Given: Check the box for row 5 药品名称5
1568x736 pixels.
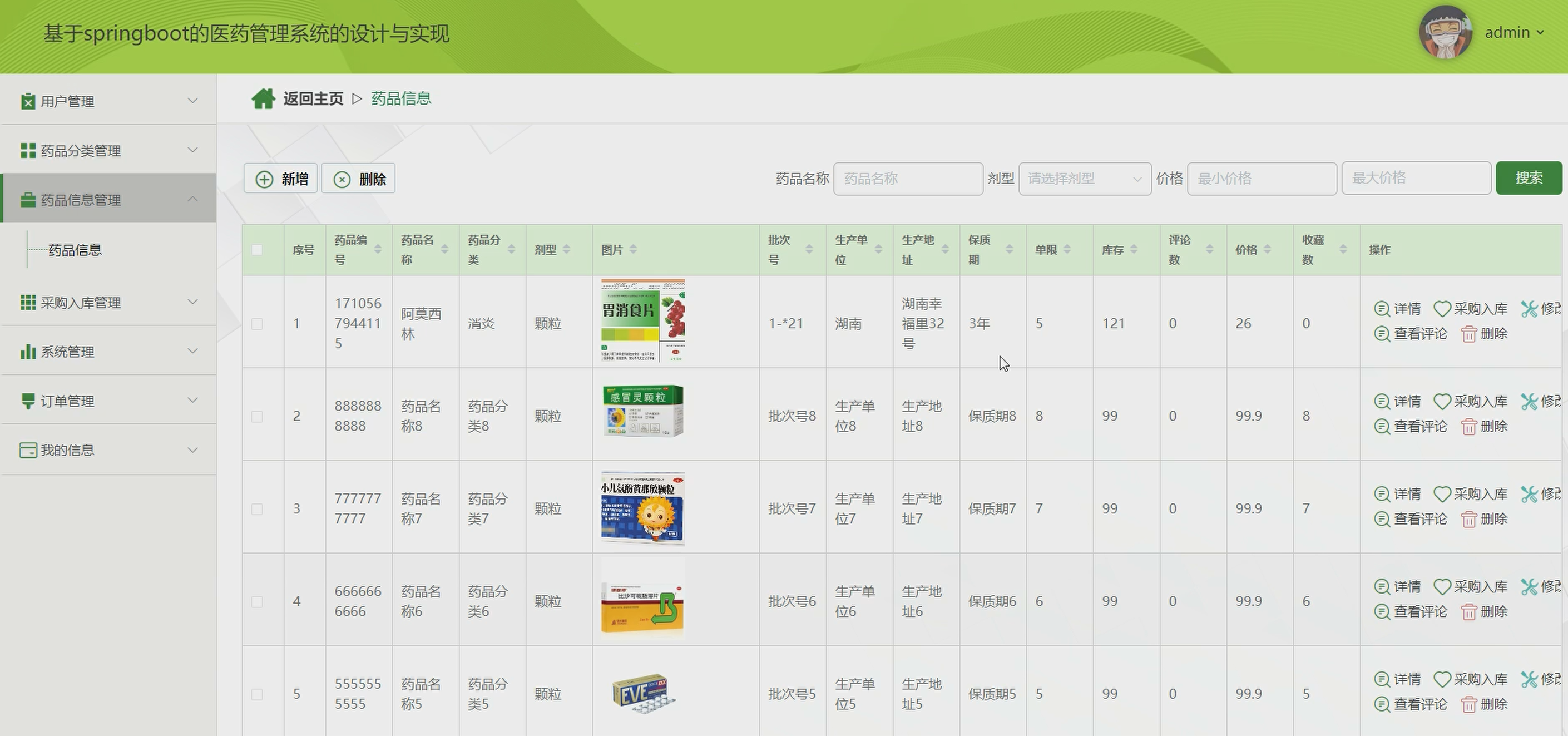Looking at the screenshot, I should 257,694.
